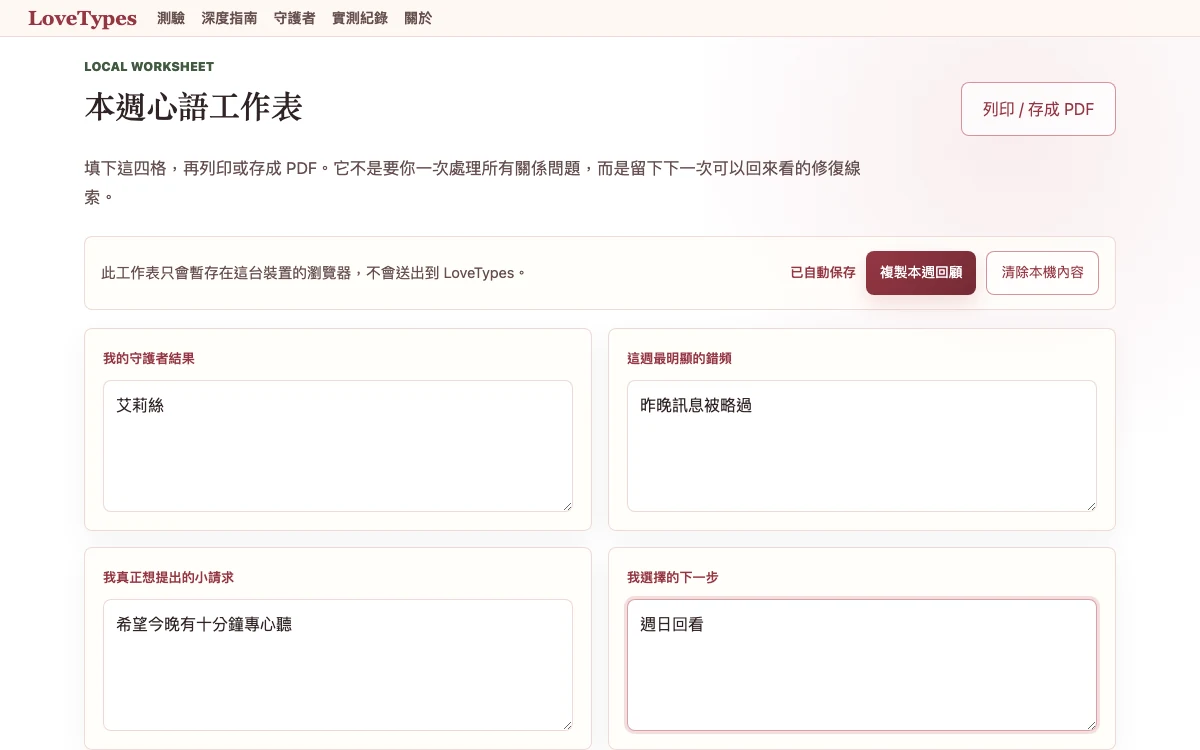Click the notice text about 此工作表只會暫存
1200x750 pixels.
click(x=314, y=273)
